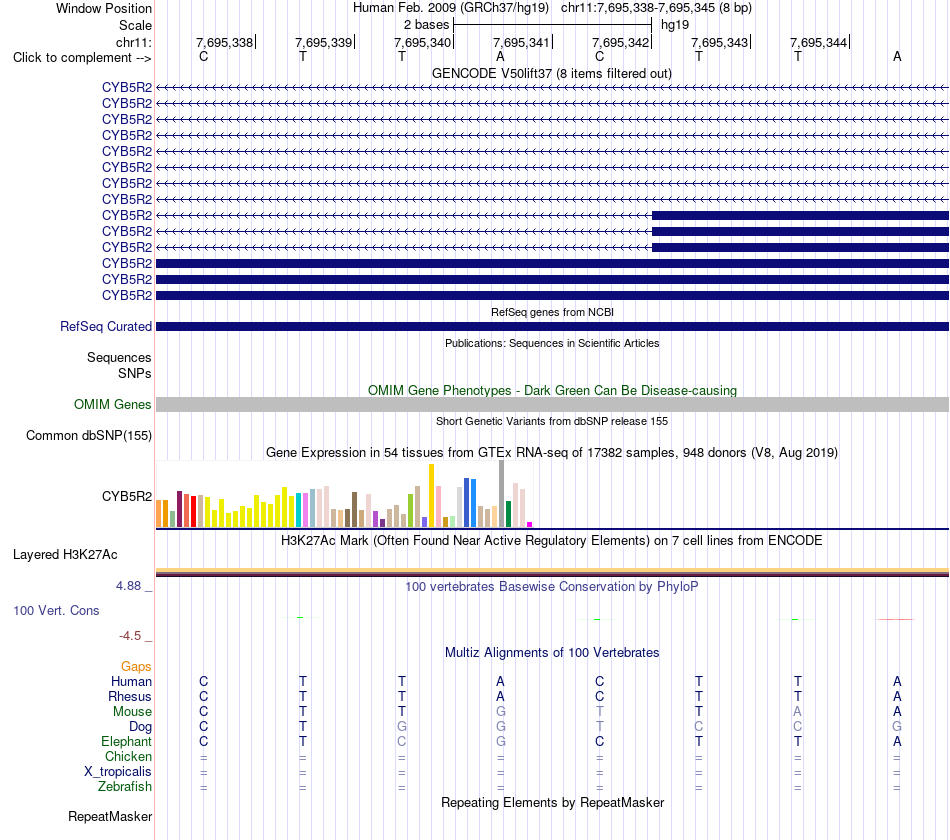
Task: Click the Rhesus species label
Action: coord(130,697)
